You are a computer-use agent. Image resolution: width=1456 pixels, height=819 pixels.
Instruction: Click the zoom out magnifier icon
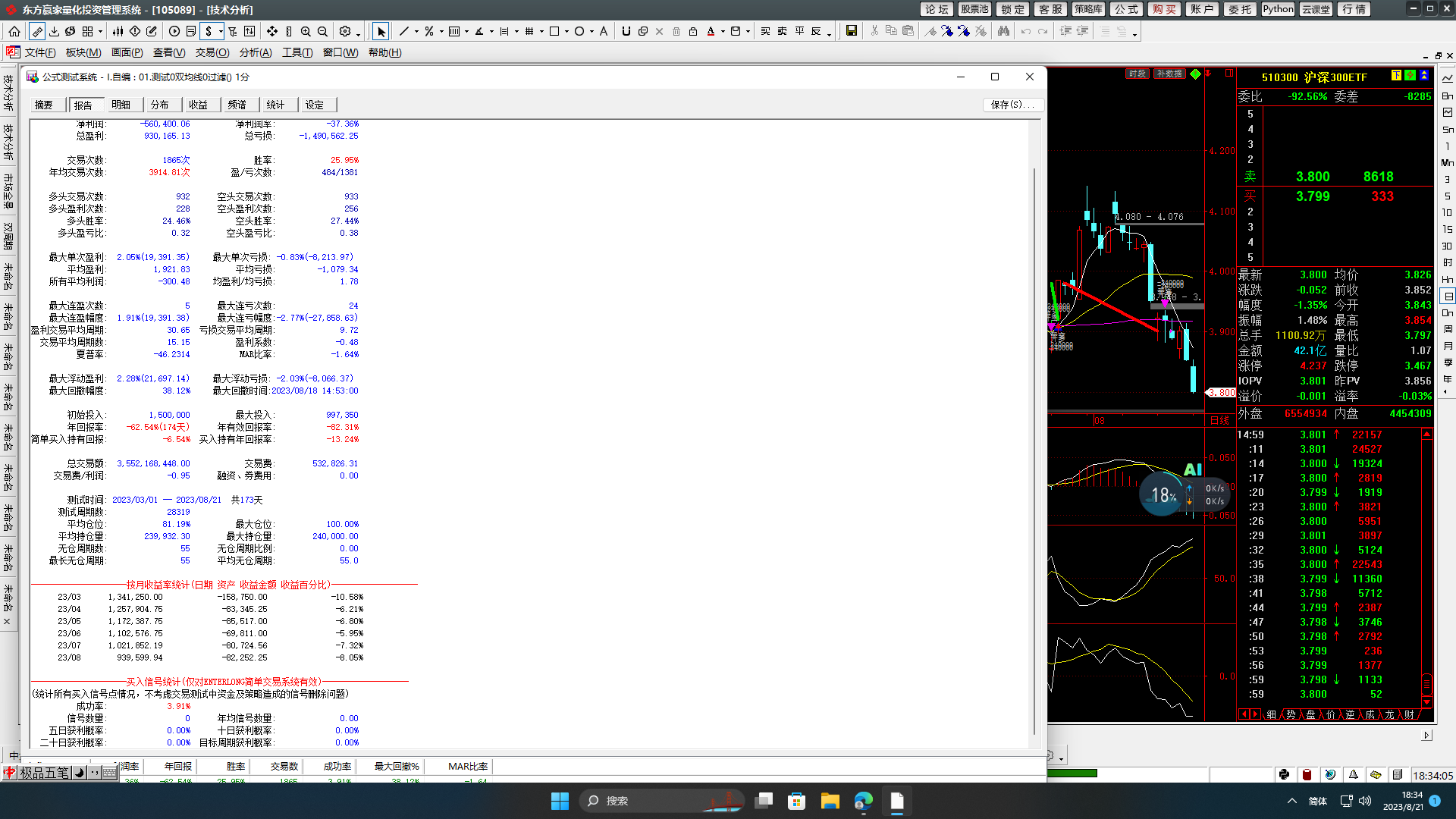(x=322, y=31)
